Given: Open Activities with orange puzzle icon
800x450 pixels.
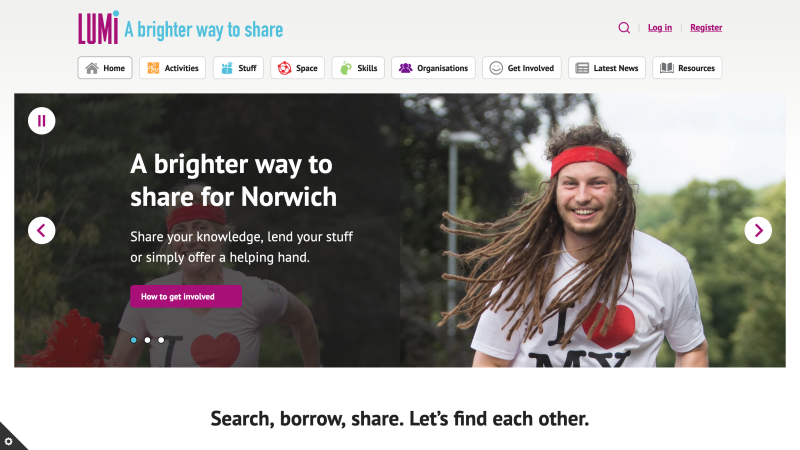Looking at the screenshot, I should [153, 68].
